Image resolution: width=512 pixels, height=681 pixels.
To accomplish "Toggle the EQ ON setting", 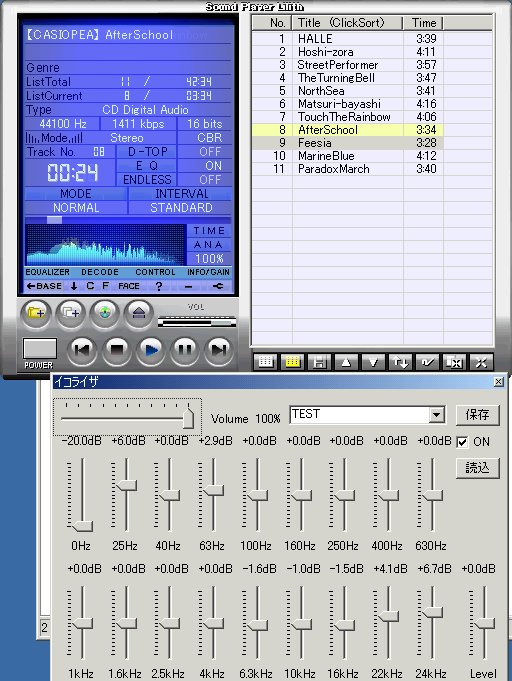I will click(213, 165).
